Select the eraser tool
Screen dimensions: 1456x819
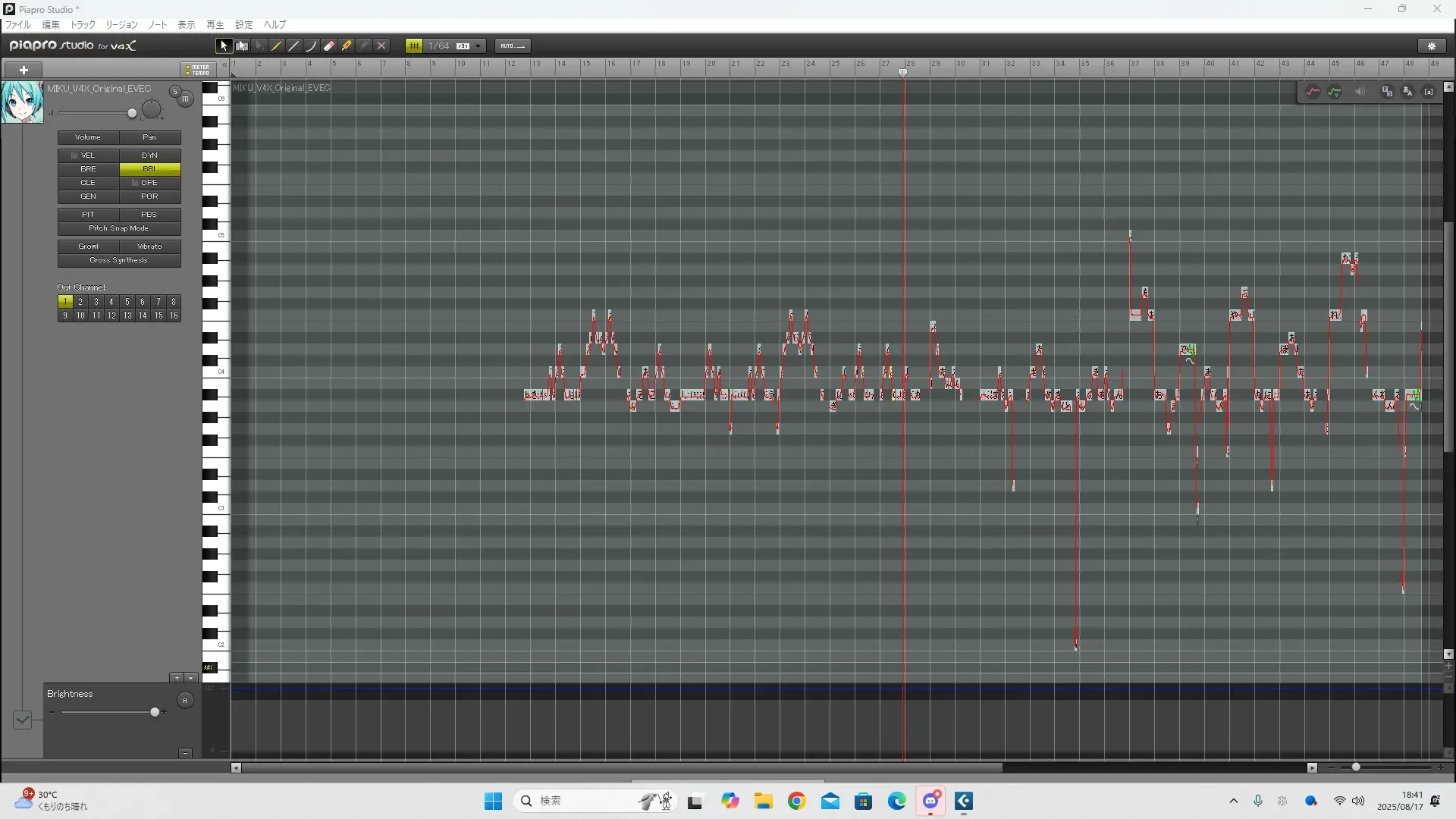point(329,46)
